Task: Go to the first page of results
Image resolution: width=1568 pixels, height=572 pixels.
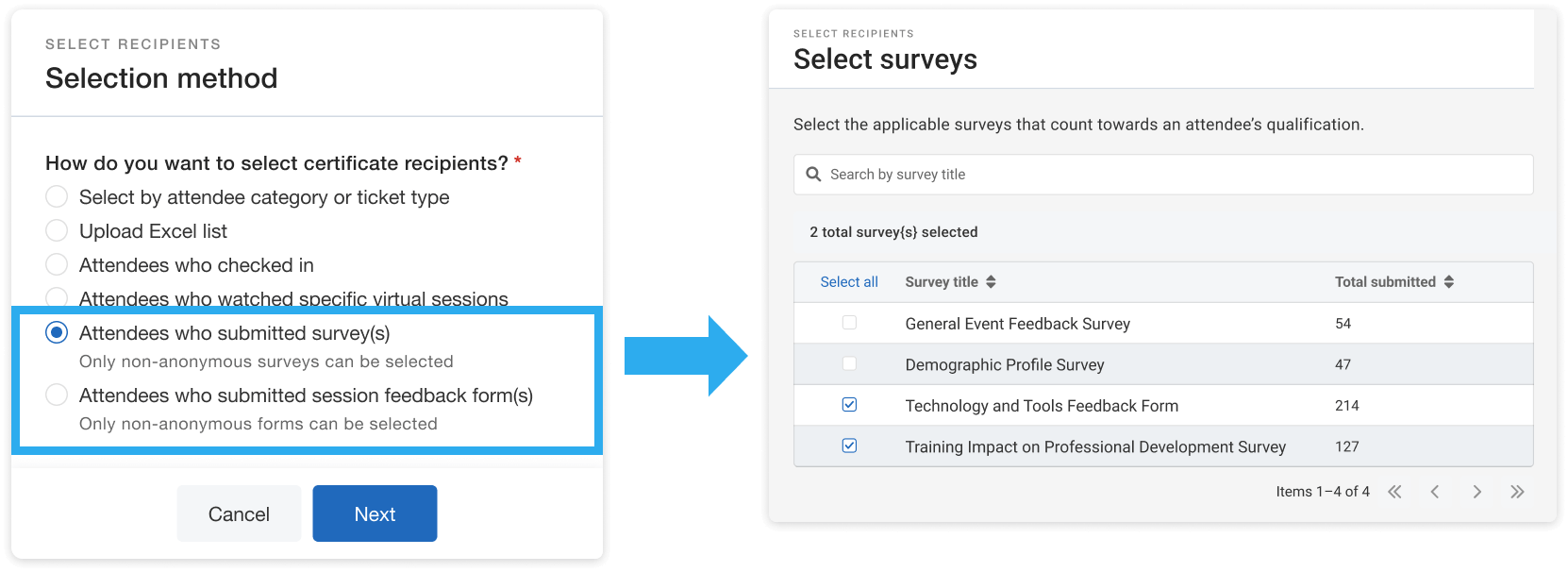Action: tap(1394, 492)
